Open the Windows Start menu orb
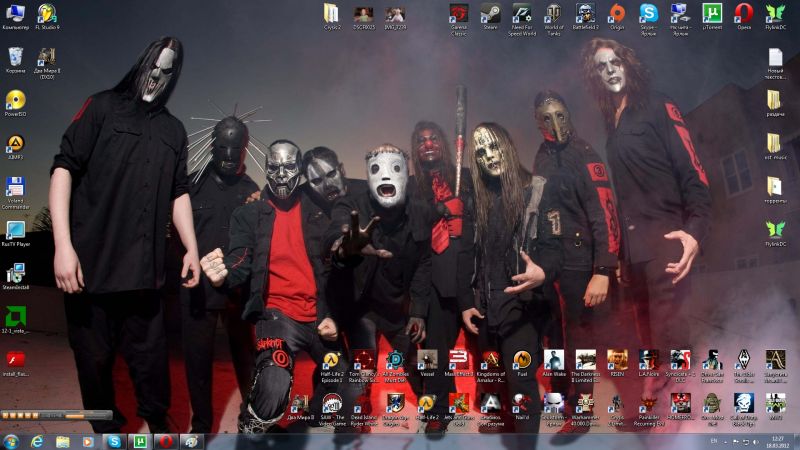800x450 pixels. pyautogui.click(x=11, y=442)
